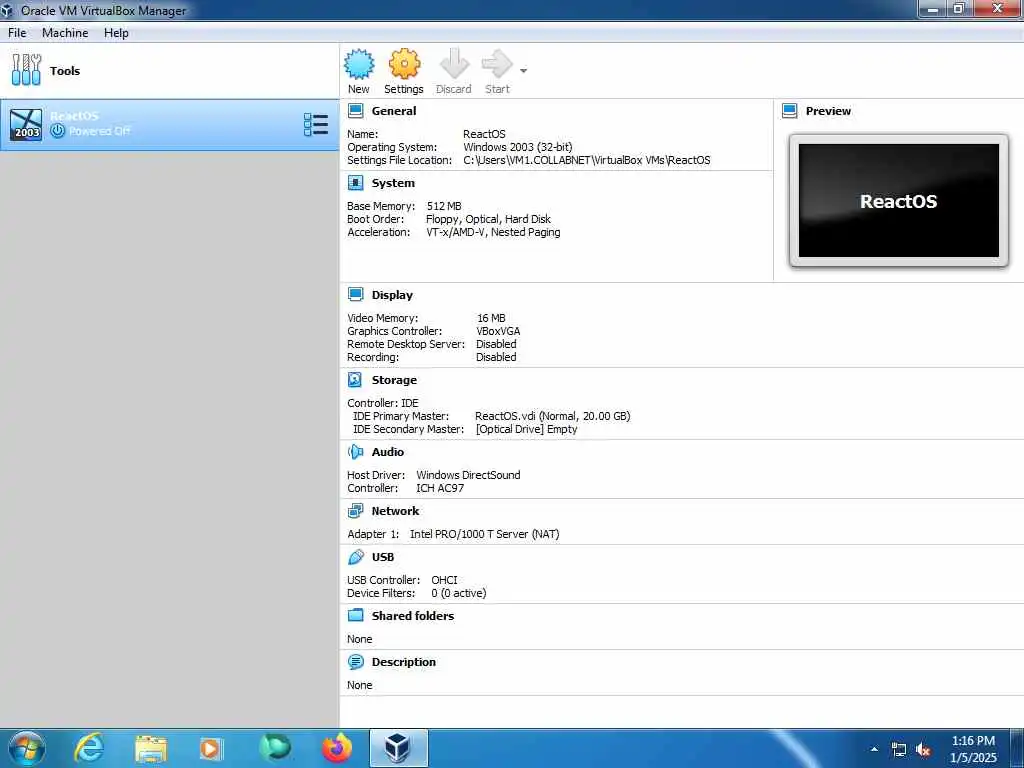Open Windows Media Player from the taskbar
The image size is (1024, 768).
210,748
